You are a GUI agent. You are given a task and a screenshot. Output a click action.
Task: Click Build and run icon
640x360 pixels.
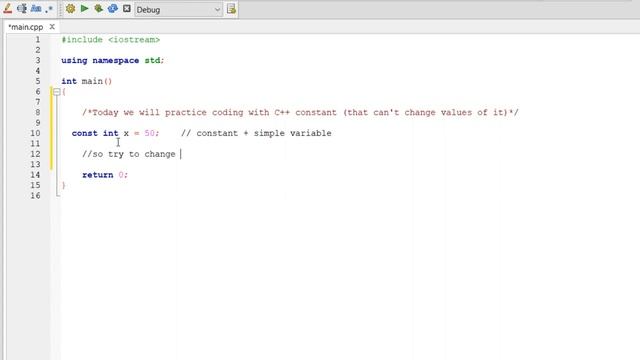[98, 9]
